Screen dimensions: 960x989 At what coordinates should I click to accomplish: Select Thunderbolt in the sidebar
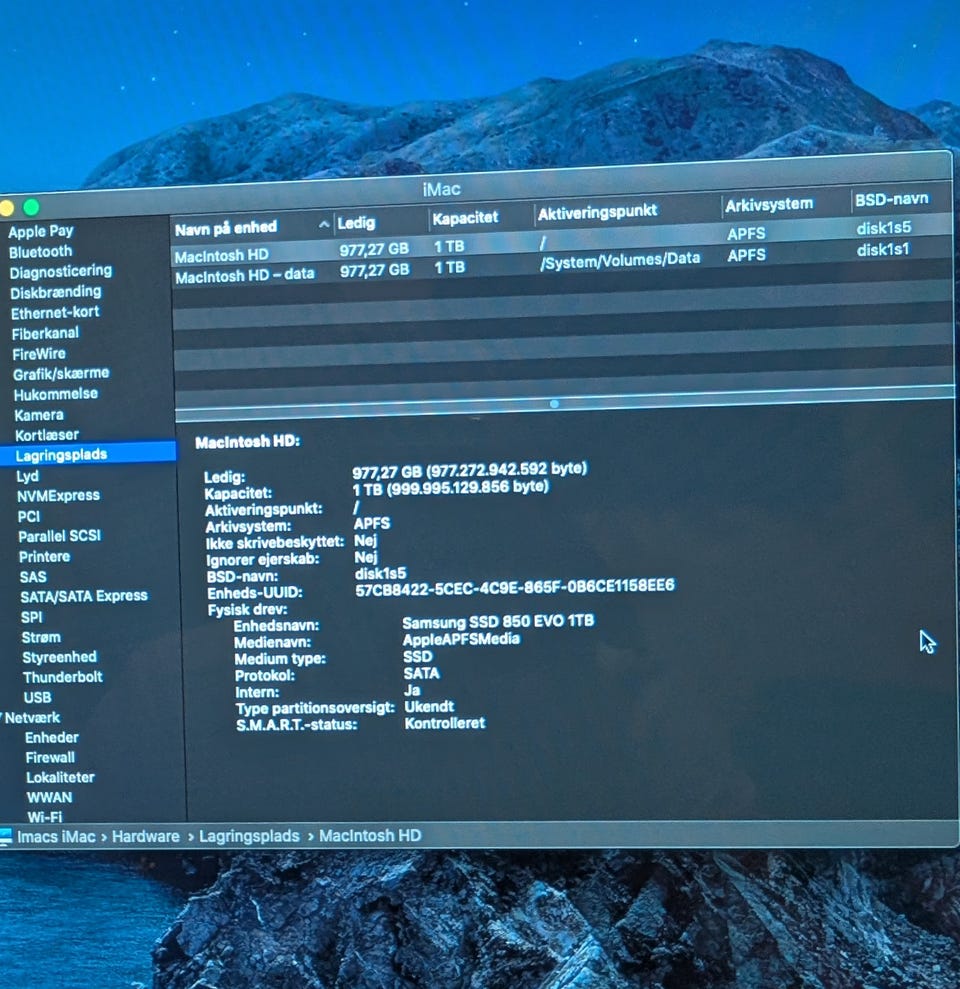(62, 677)
